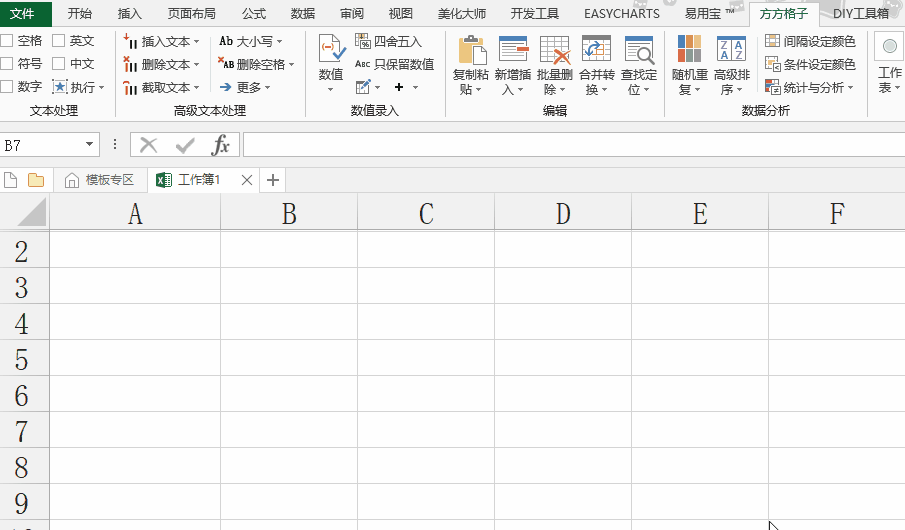Click the fx insert function icon
This screenshot has width=905, height=530.
221,145
